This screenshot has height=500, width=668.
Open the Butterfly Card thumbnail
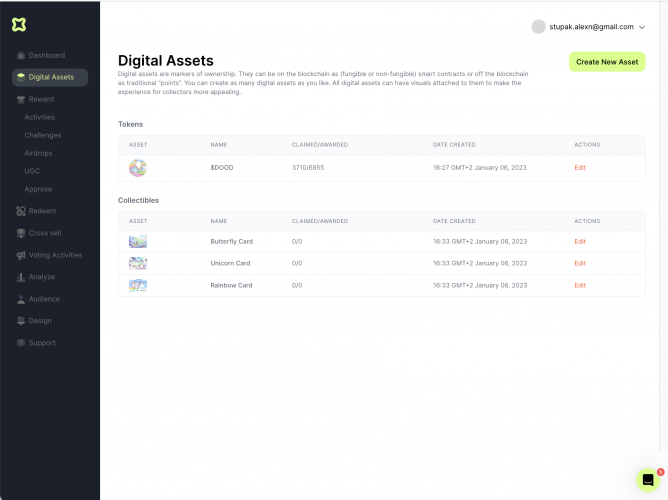pos(138,241)
